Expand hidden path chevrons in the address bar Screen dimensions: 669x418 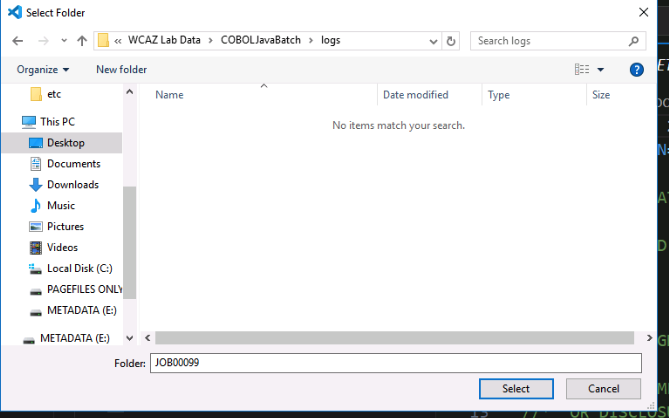point(118,41)
